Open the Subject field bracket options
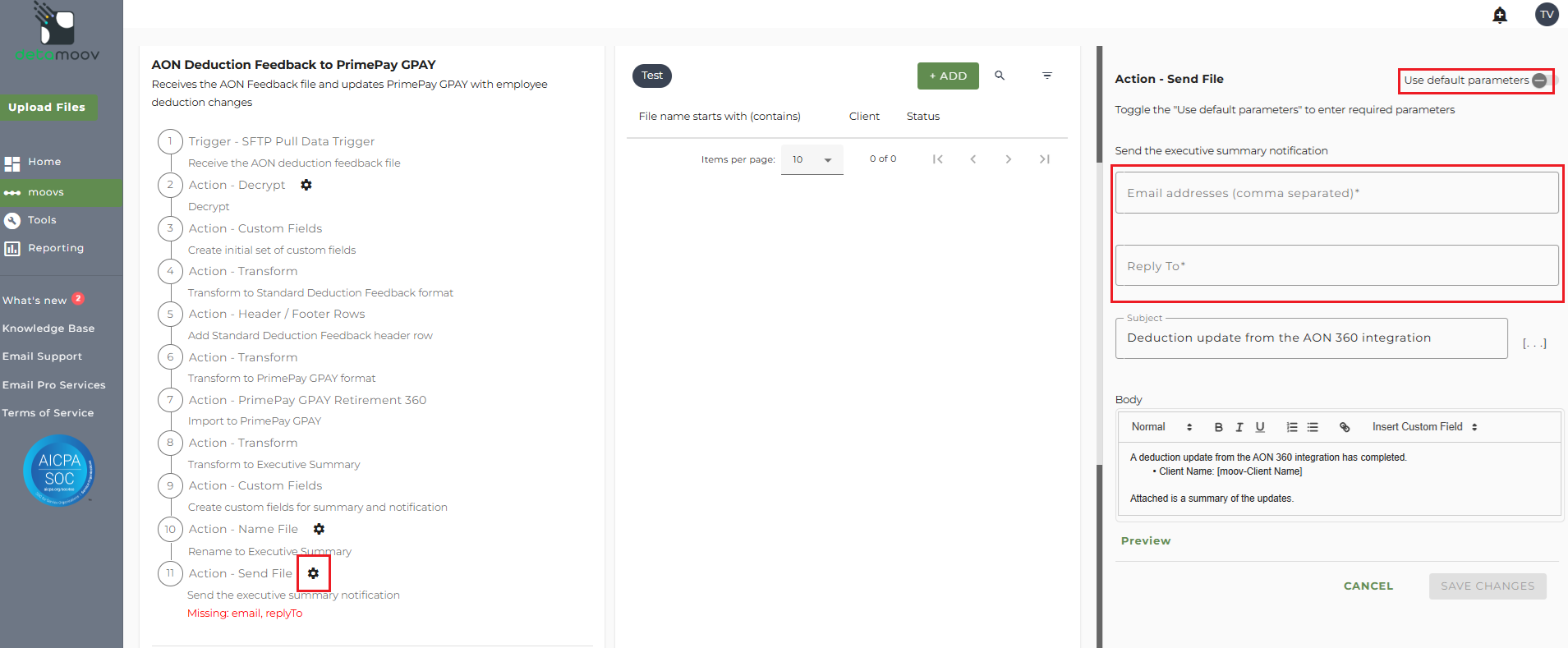Screen dimensions: 1568x648 (x=1534, y=343)
